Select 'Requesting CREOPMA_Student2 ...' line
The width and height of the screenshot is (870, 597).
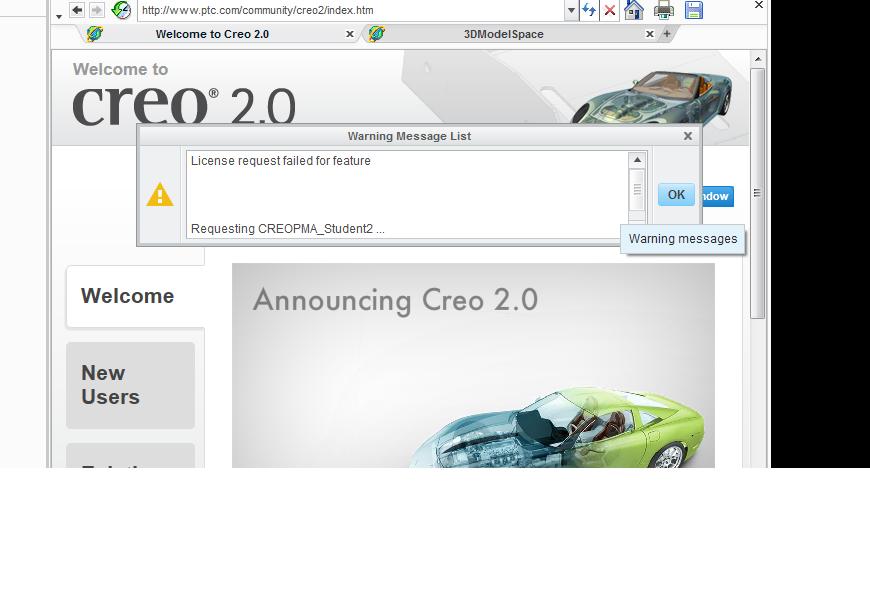[x=287, y=229]
